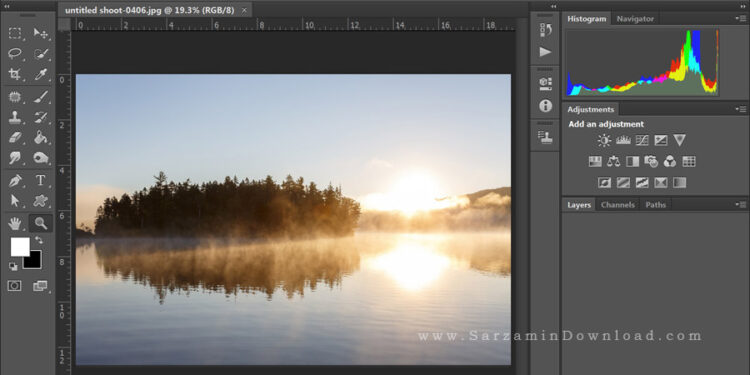
Task: Add an Exposure adjustment
Action: (x=661, y=140)
